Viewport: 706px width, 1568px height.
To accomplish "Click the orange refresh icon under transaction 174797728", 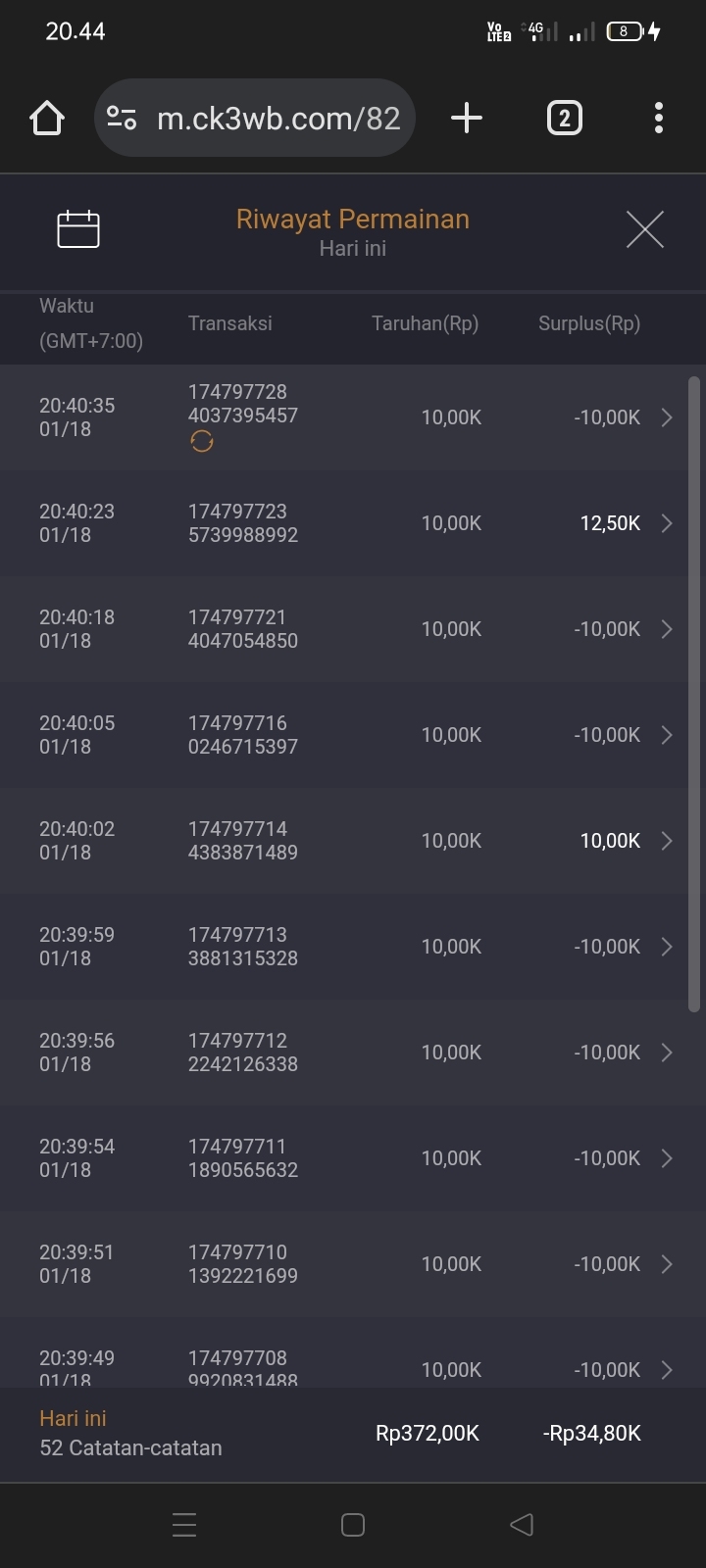I will (202, 442).
